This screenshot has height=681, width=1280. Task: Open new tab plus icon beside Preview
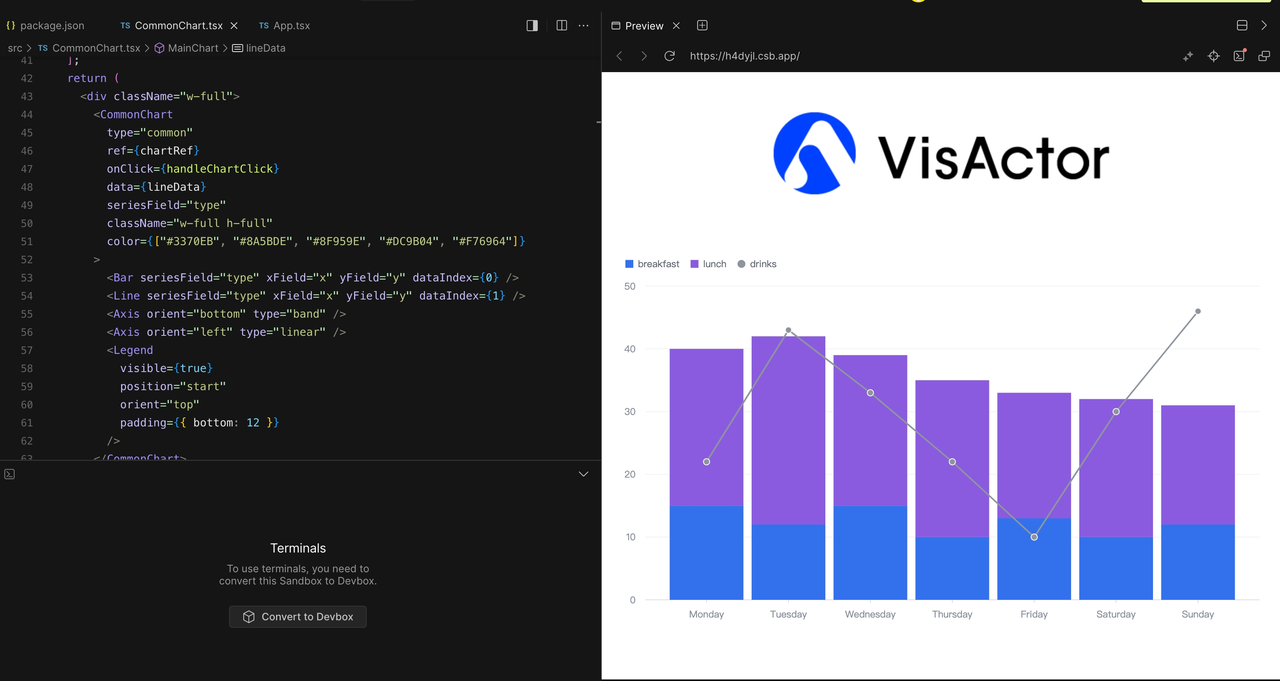click(x=702, y=25)
